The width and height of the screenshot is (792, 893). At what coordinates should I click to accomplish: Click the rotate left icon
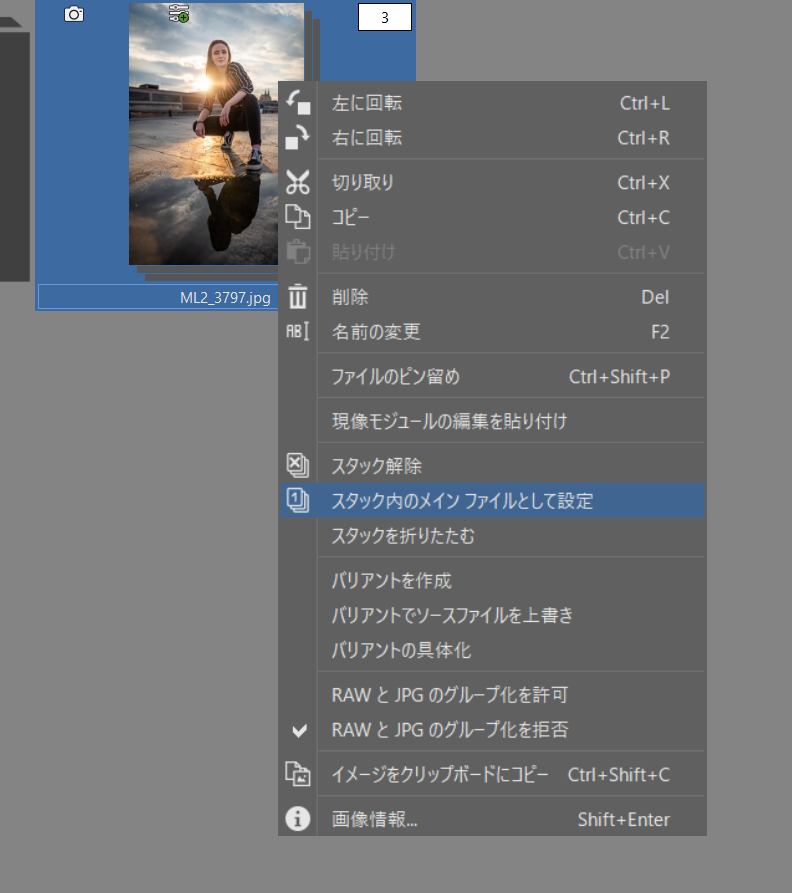(x=298, y=103)
